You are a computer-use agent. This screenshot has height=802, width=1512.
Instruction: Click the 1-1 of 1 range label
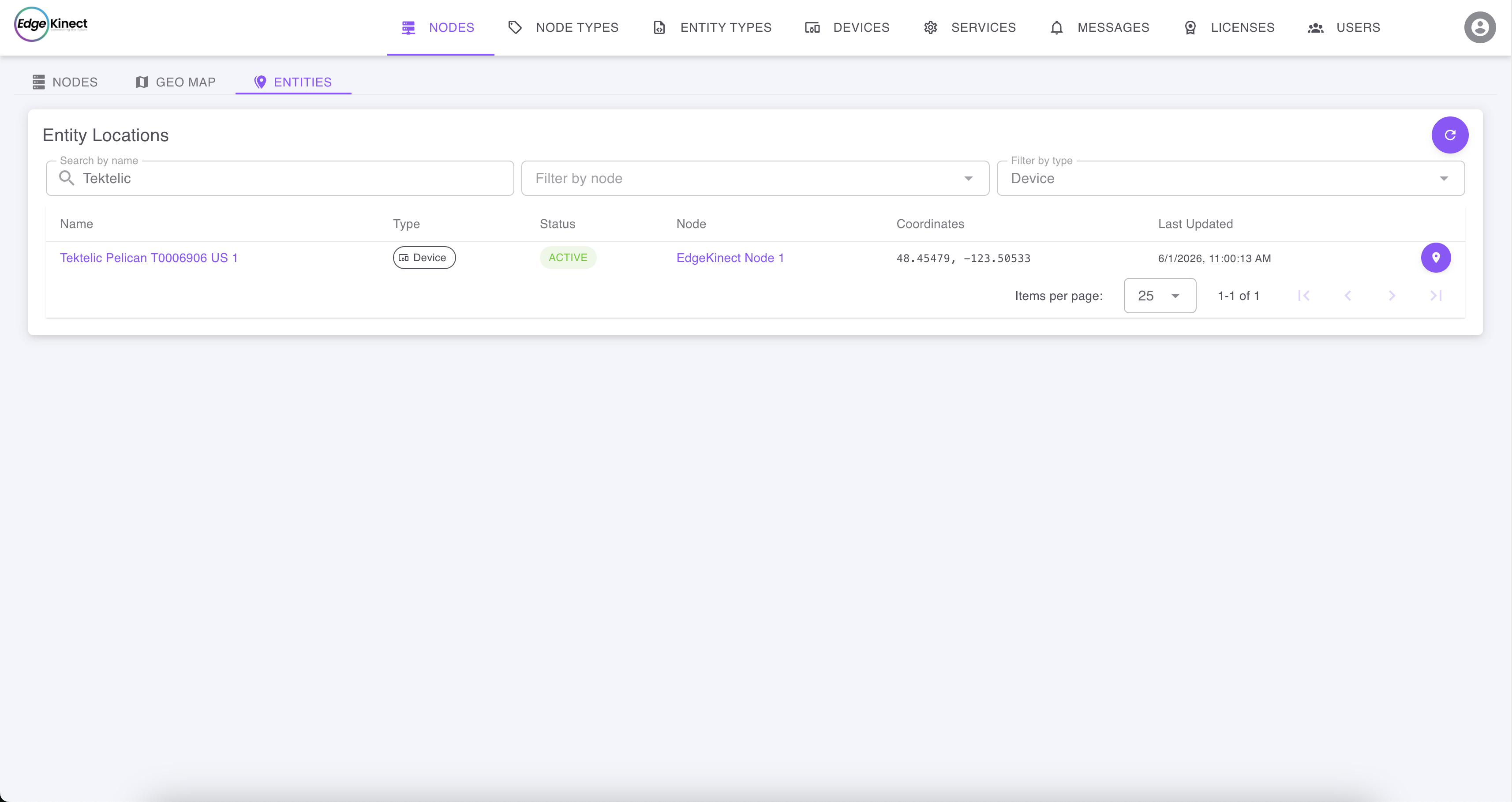[1239, 296]
